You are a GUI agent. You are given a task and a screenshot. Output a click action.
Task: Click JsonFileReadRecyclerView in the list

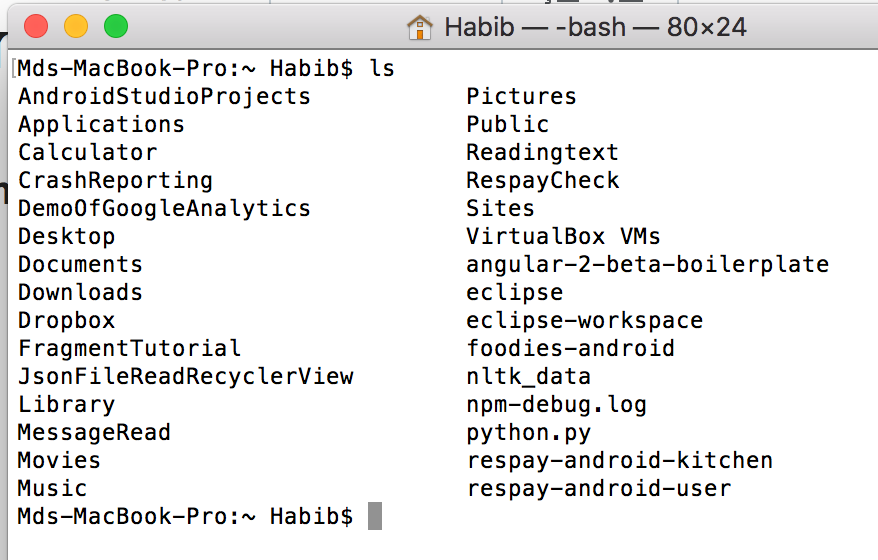(185, 376)
